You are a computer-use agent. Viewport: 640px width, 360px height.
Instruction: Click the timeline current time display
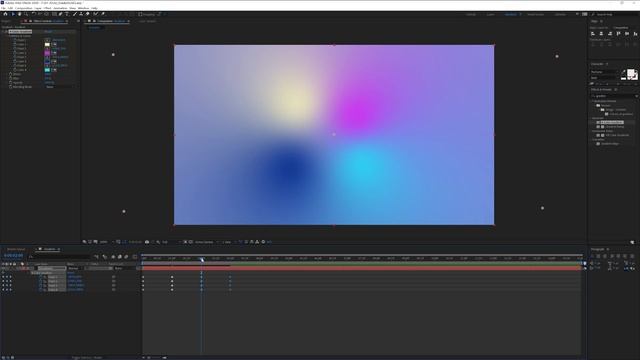[x=13, y=256]
